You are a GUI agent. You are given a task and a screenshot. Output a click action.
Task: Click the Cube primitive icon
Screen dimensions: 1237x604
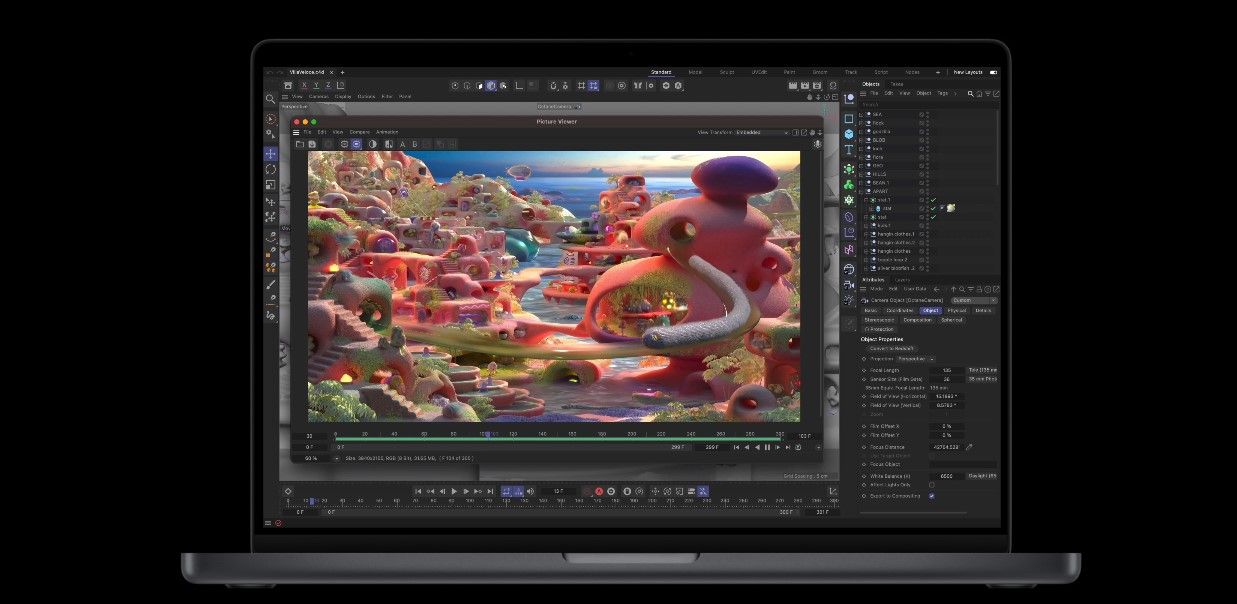pos(849,134)
